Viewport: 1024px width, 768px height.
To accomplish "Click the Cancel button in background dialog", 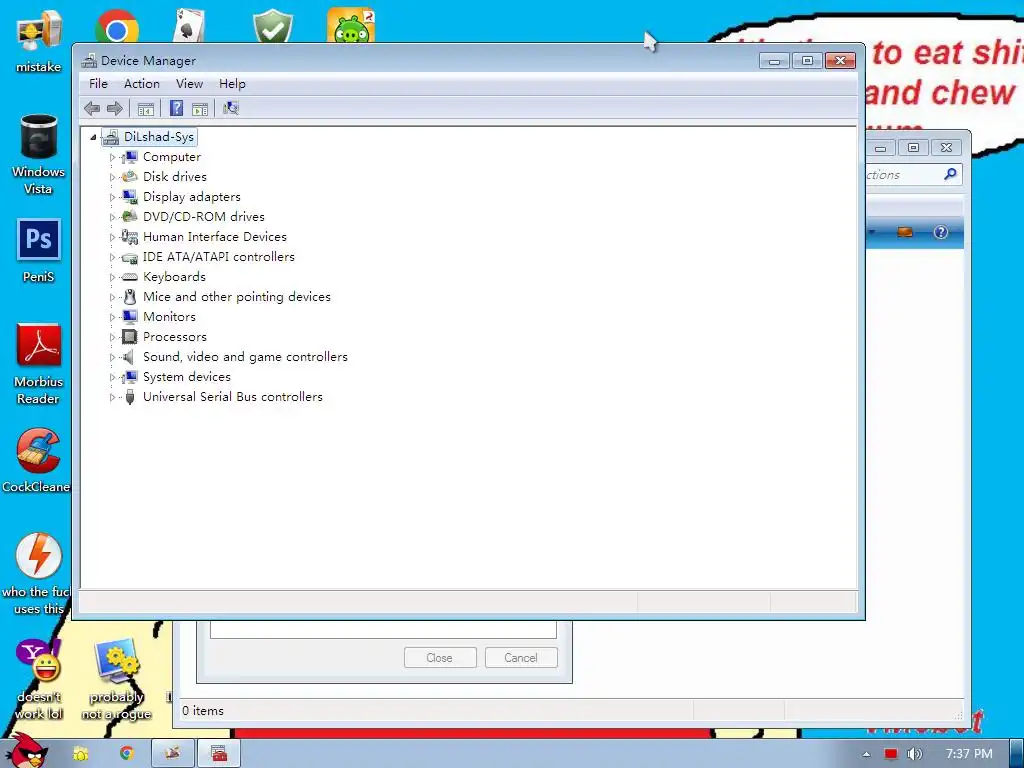I will pyautogui.click(x=521, y=658).
